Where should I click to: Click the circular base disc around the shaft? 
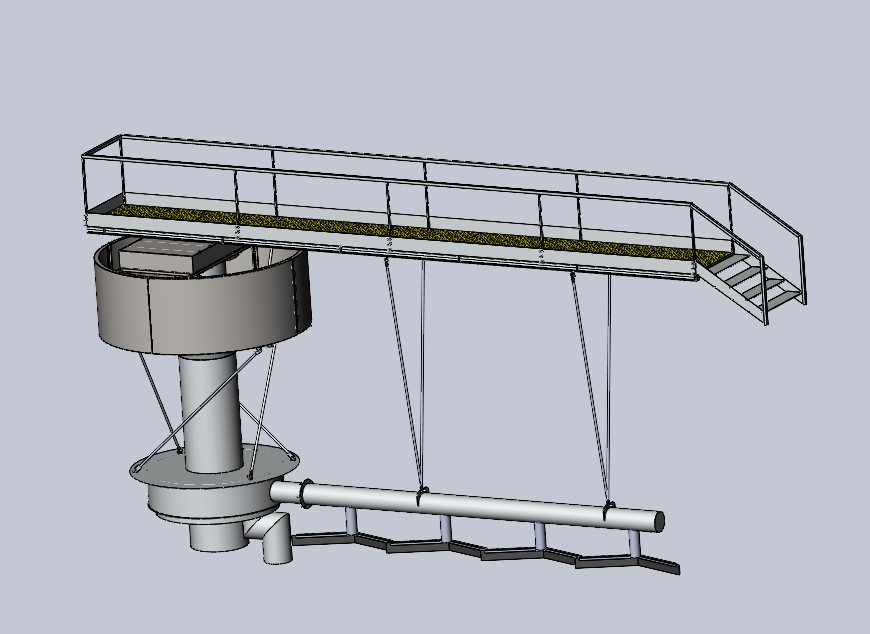click(x=215, y=482)
